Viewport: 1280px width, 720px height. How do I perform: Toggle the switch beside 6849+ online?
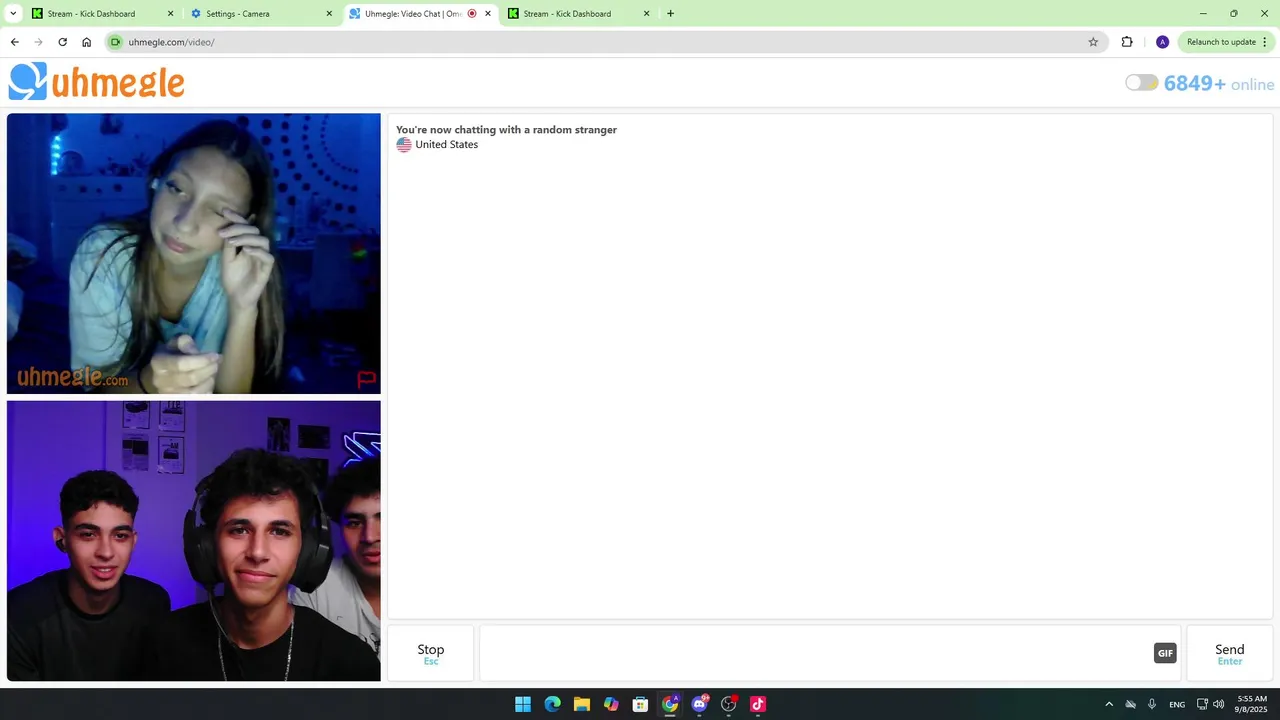(x=1141, y=83)
